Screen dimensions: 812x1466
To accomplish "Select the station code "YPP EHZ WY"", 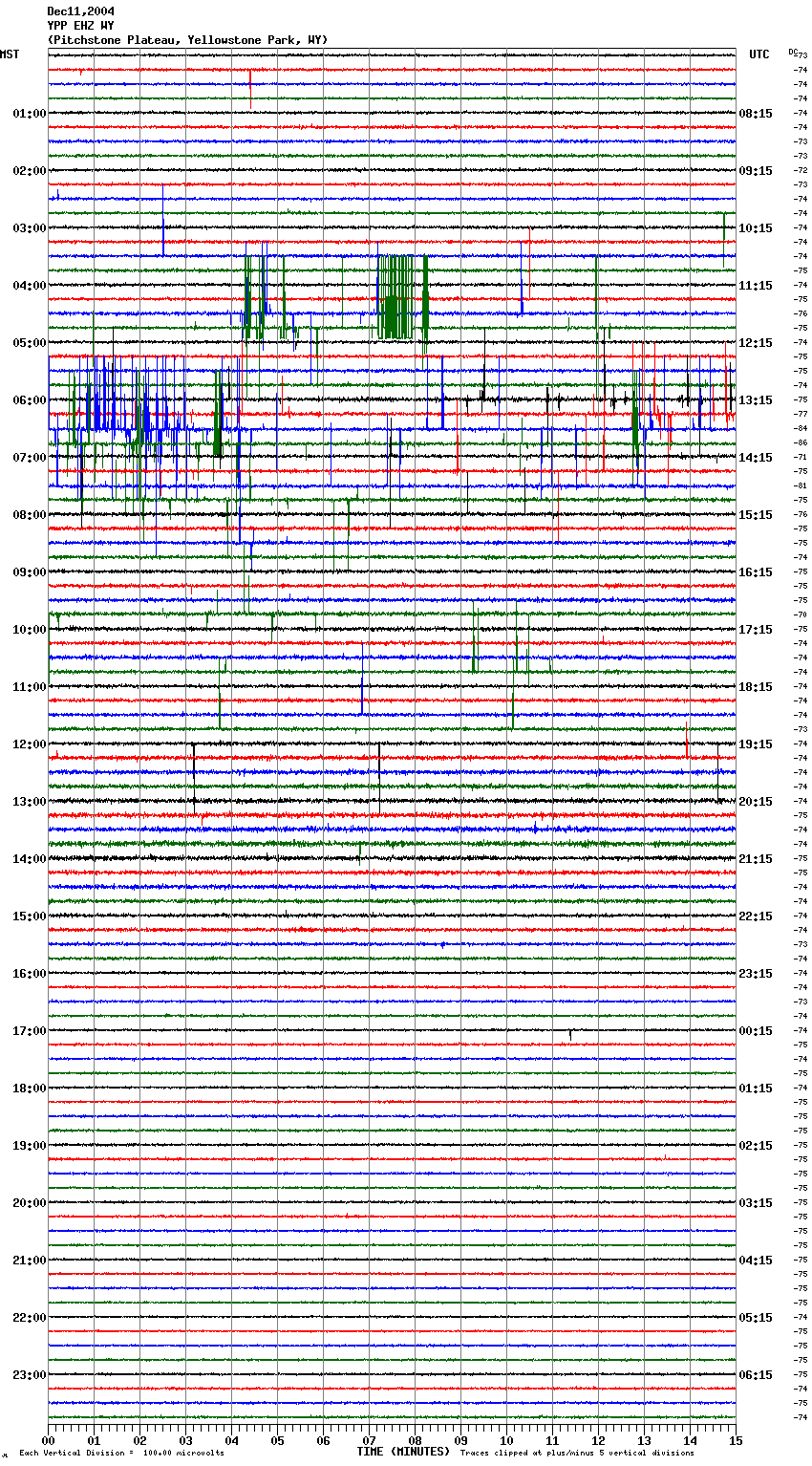I will pos(80,26).
